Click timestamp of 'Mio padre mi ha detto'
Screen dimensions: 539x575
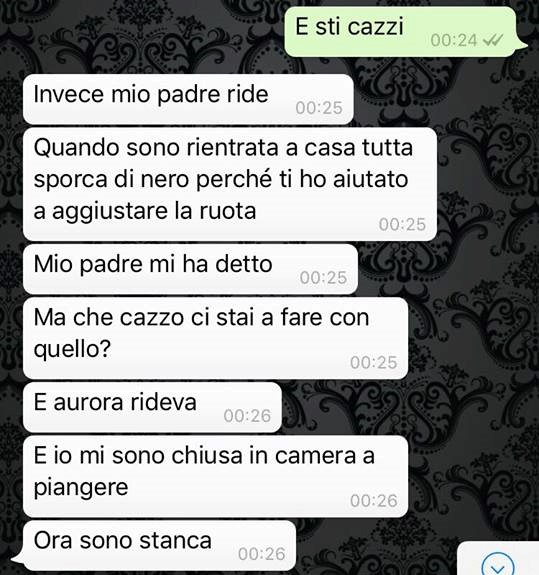click(323, 278)
